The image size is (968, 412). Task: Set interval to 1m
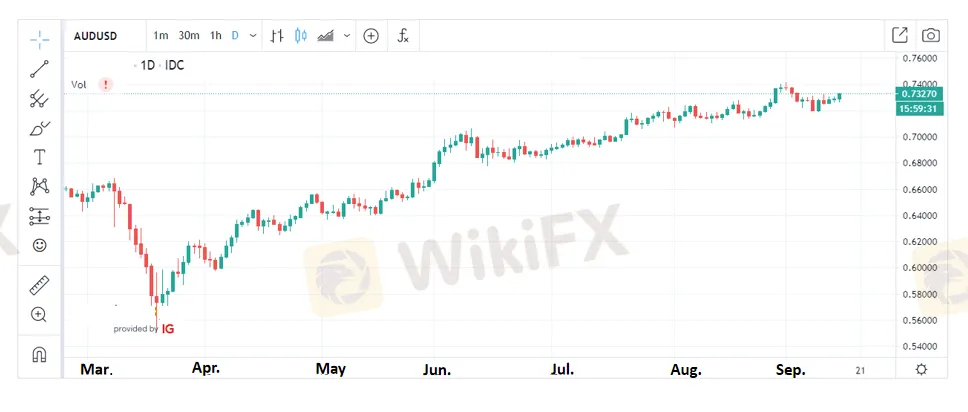[160, 36]
